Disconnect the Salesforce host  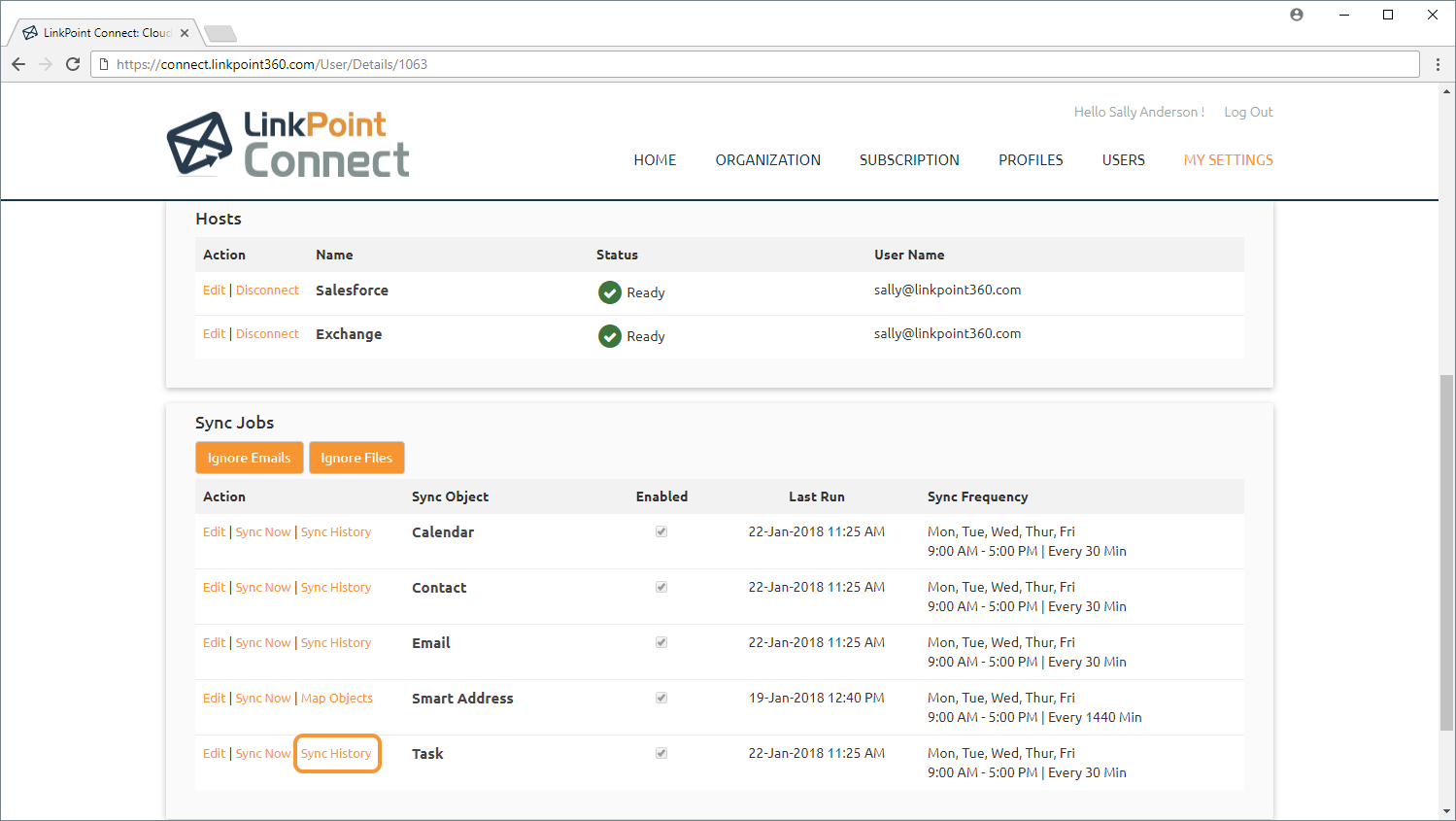(x=267, y=291)
